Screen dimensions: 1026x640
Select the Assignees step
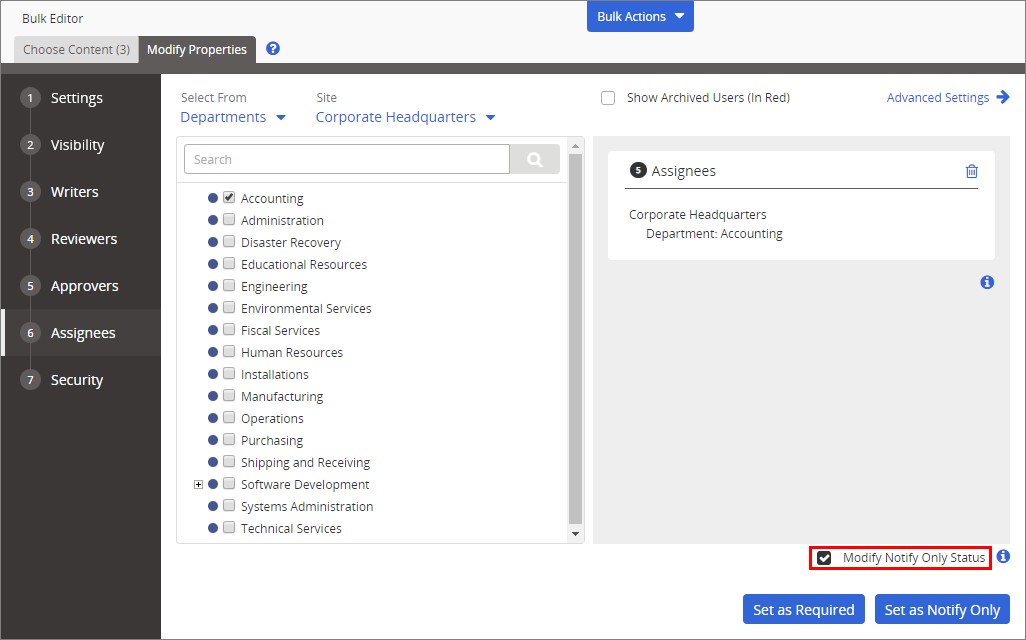83,333
